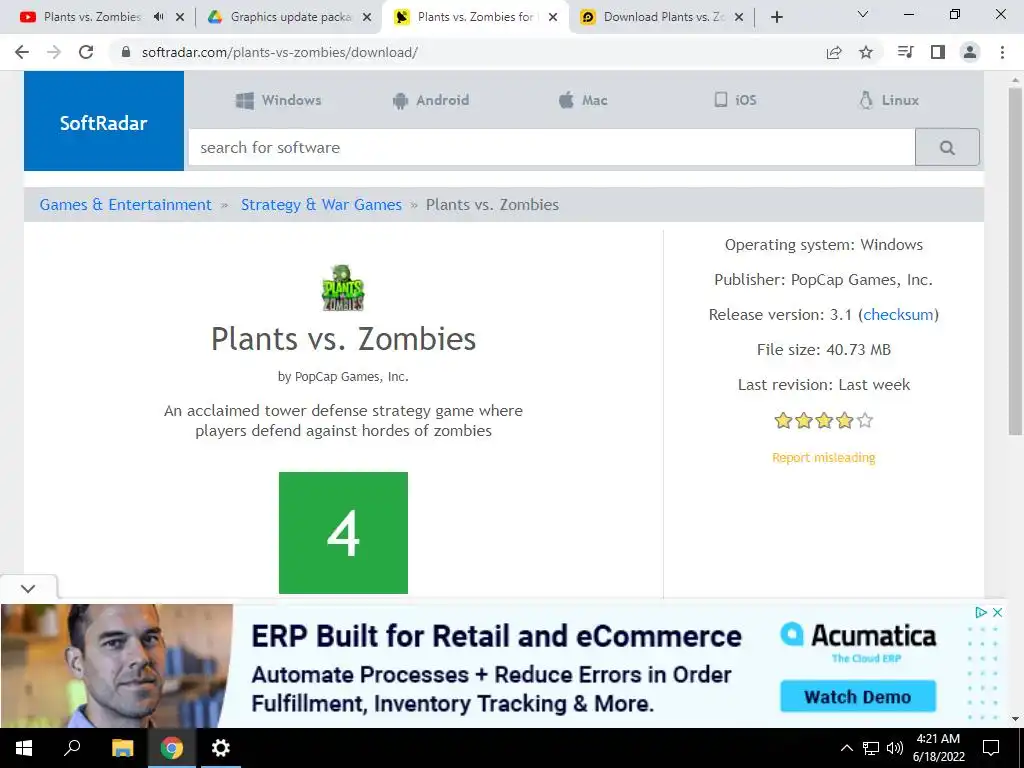Mute the YouTube tab audio icon
The width and height of the screenshot is (1024, 768).
tap(158, 17)
